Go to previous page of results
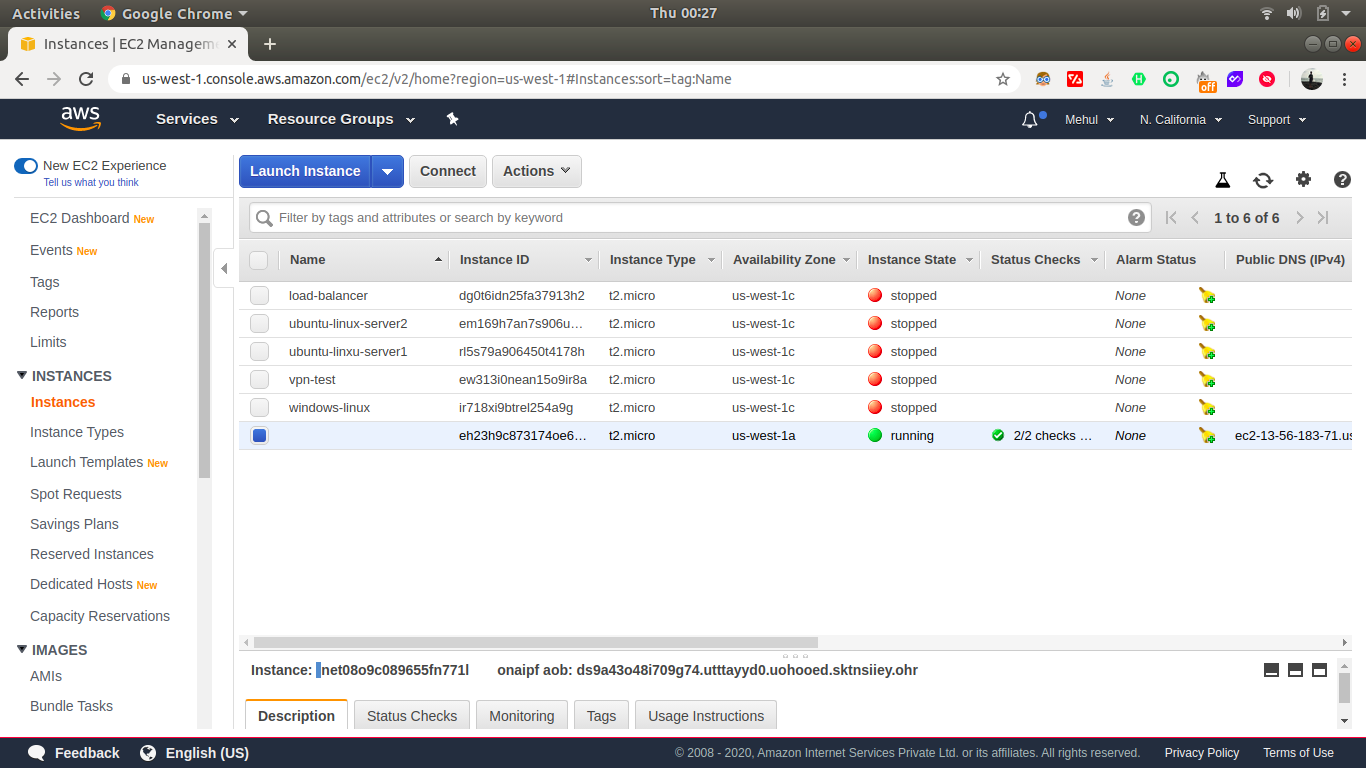Screen dimensions: 1366x768 [x=1195, y=217]
